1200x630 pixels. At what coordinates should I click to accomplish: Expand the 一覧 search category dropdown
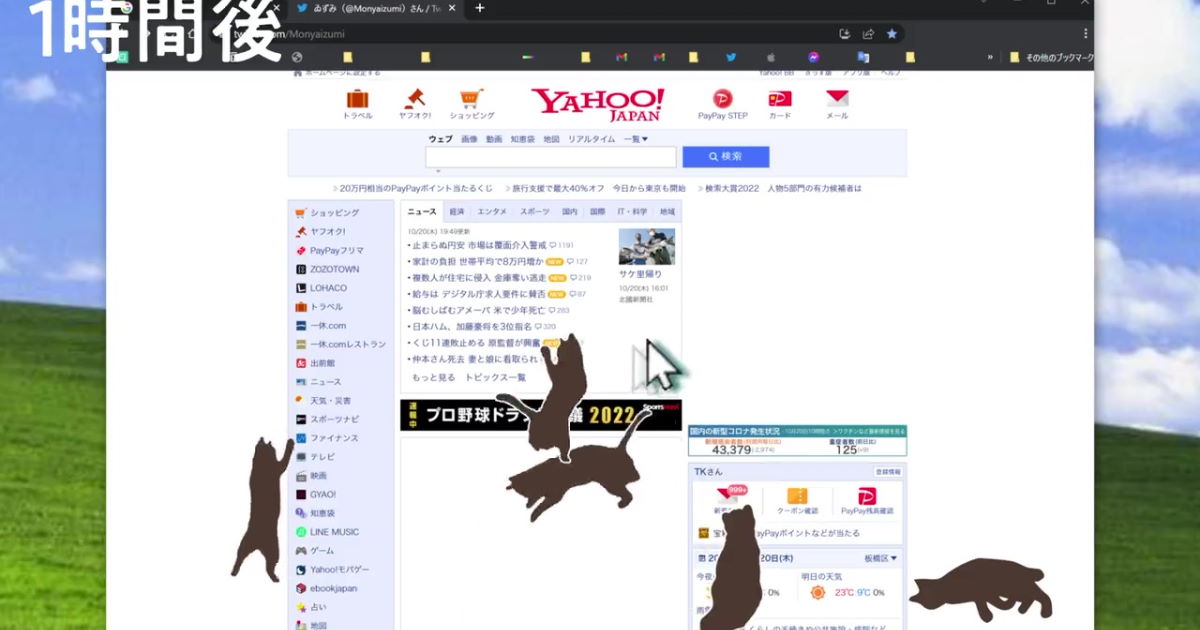click(636, 139)
